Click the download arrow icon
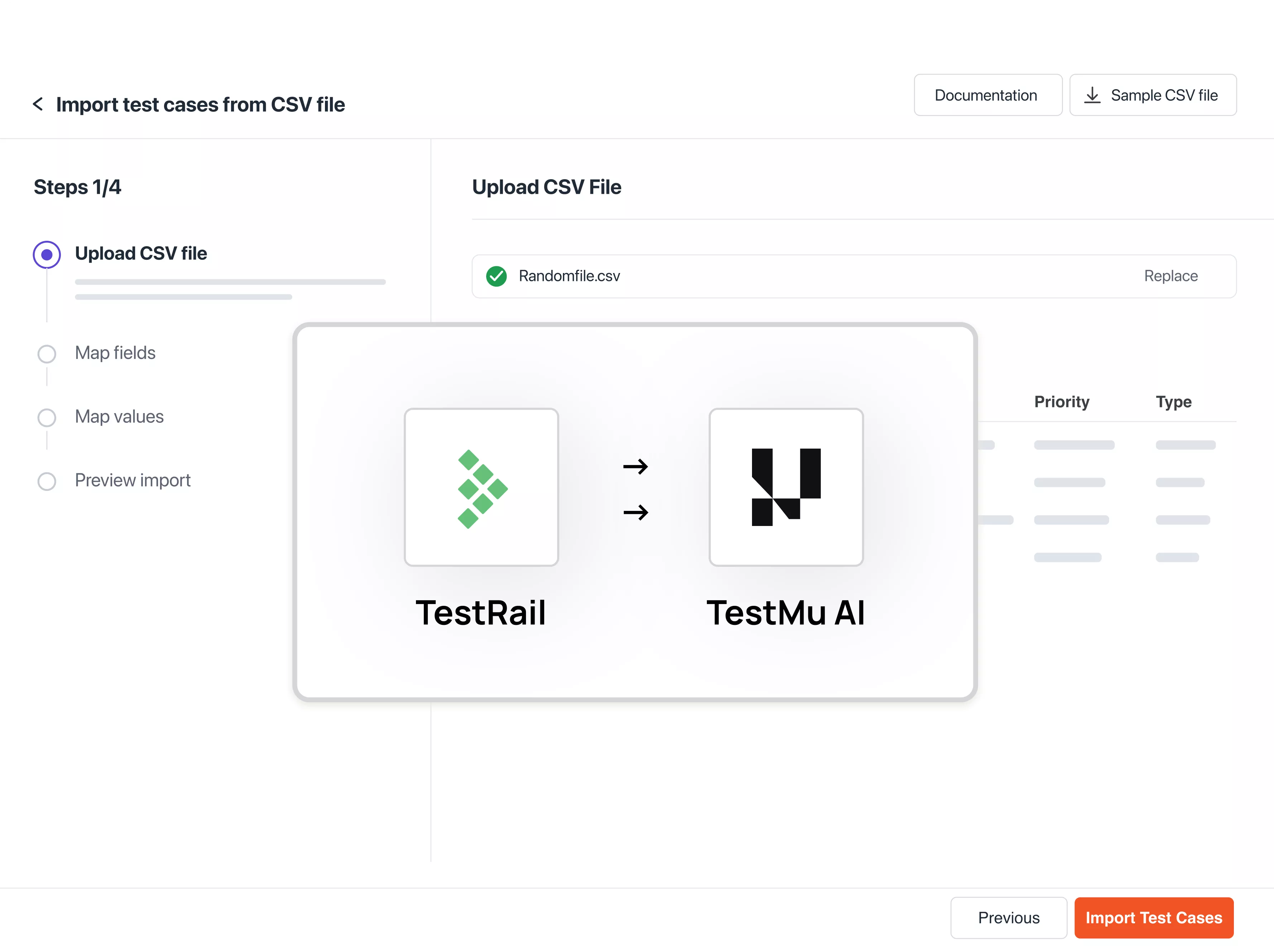 point(1092,95)
